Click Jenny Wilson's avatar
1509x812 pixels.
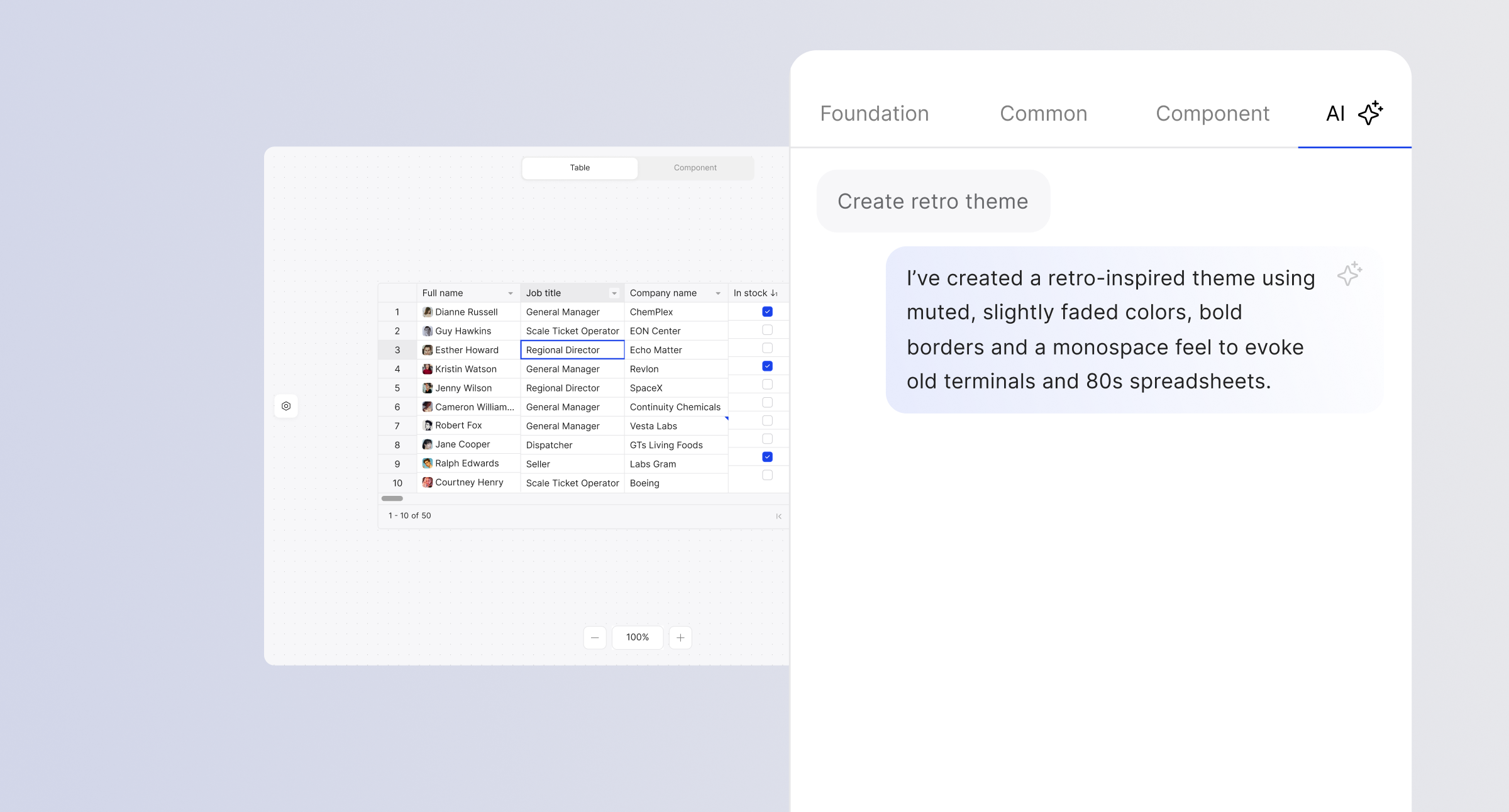tap(428, 388)
